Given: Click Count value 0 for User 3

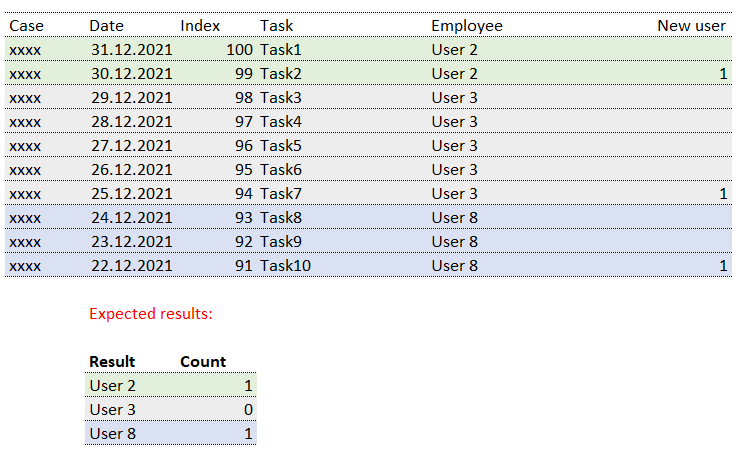Looking at the screenshot, I should [248, 409].
